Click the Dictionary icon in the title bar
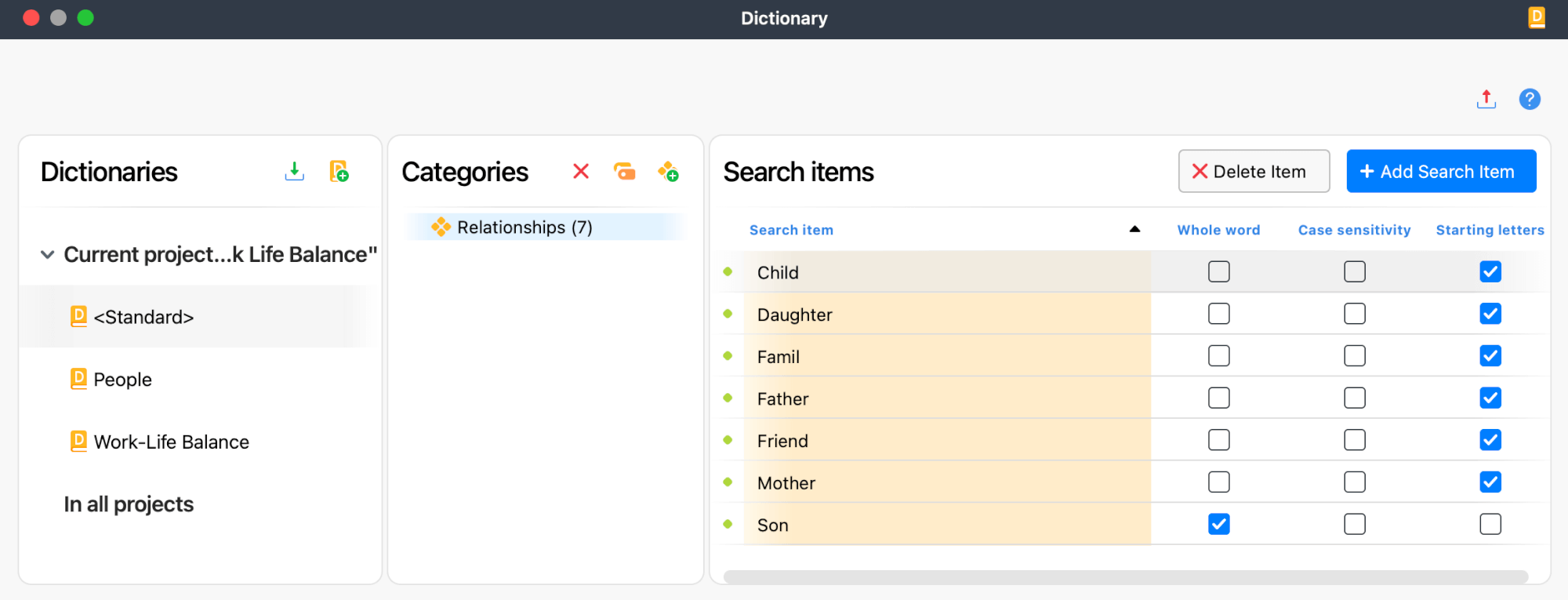 pyautogui.click(x=1537, y=17)
